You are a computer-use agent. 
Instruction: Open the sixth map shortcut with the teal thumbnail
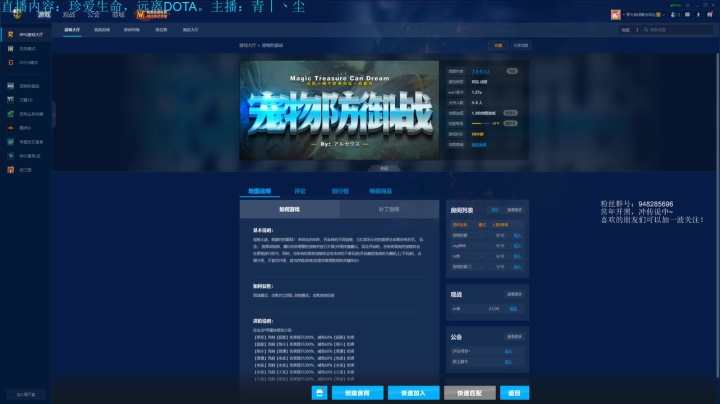pos(11,156)
